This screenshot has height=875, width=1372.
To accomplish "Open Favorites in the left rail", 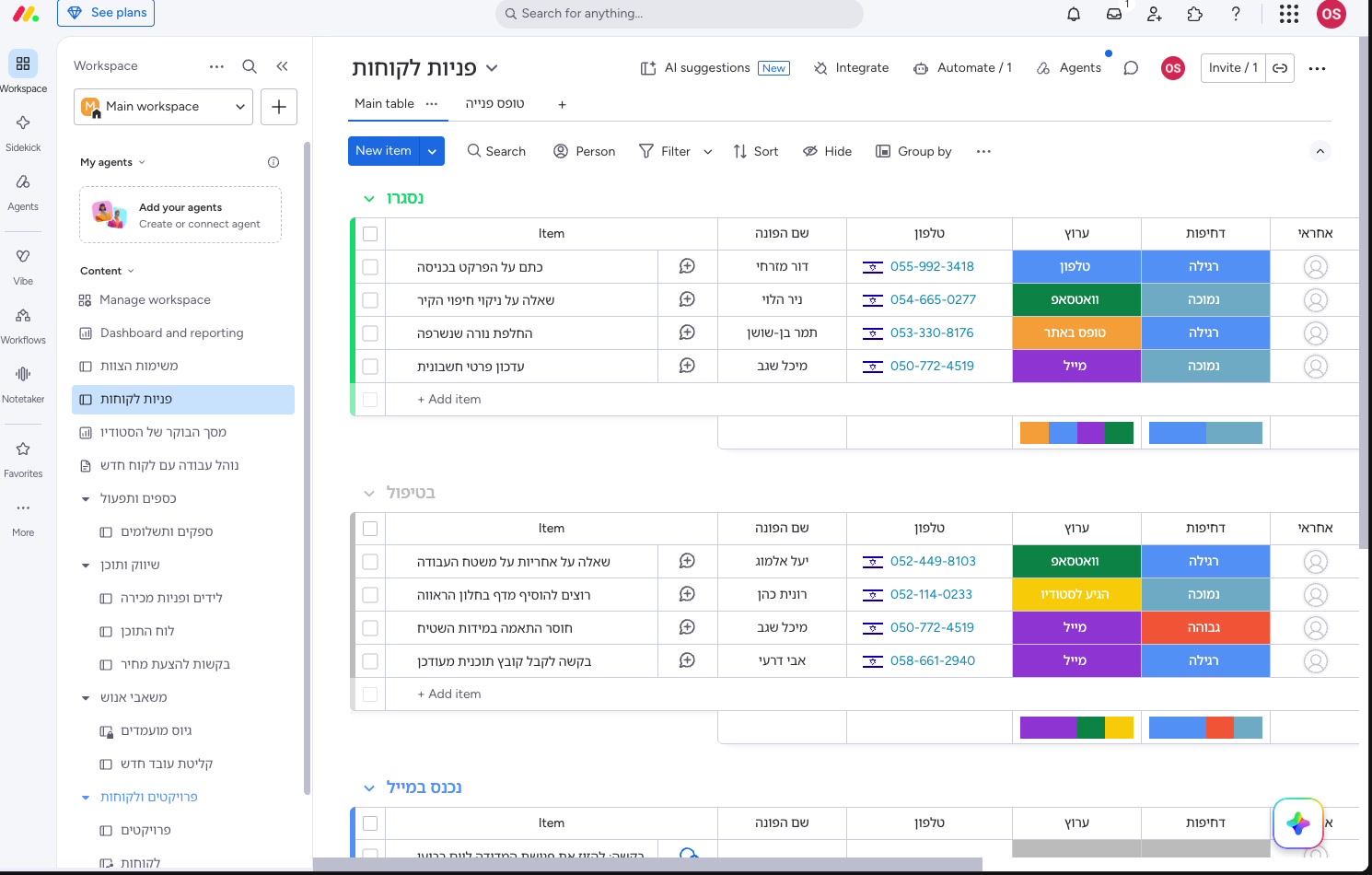I will coord(23,459).
